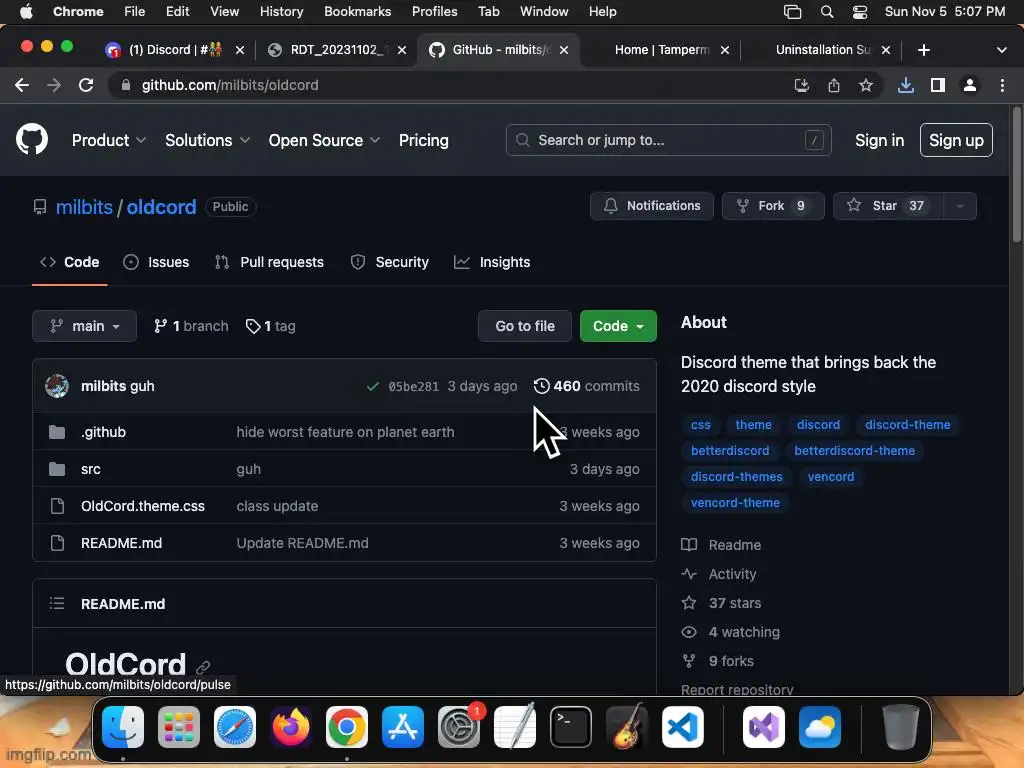The image size is (1024, 768).
Task: Open Spotlight search in menu bar
Action: point(827,12)
